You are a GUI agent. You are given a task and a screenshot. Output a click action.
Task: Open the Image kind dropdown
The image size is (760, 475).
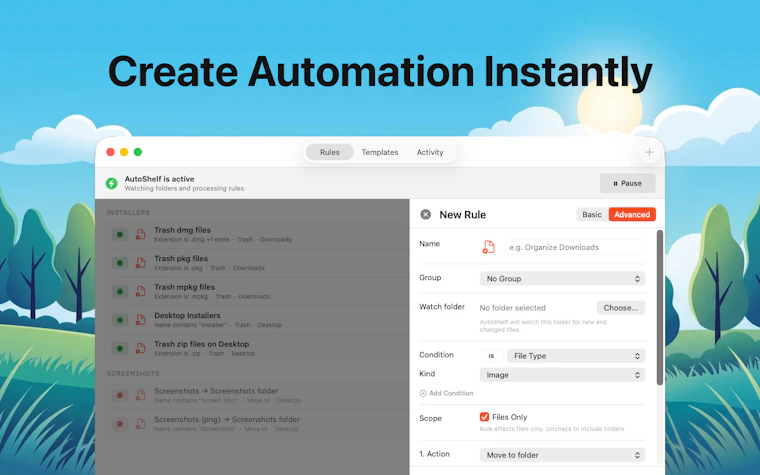click(x=562, y=375)
